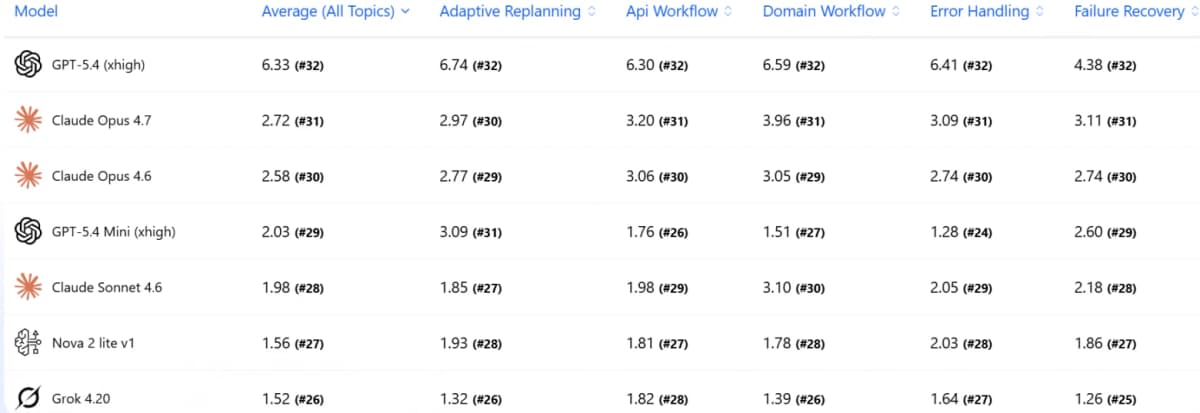The height and width of the screenshot is (413, 1200).
Task: Click the 1.51 (#27) Domain Workflow cell
Action: (x=794, y=232)
